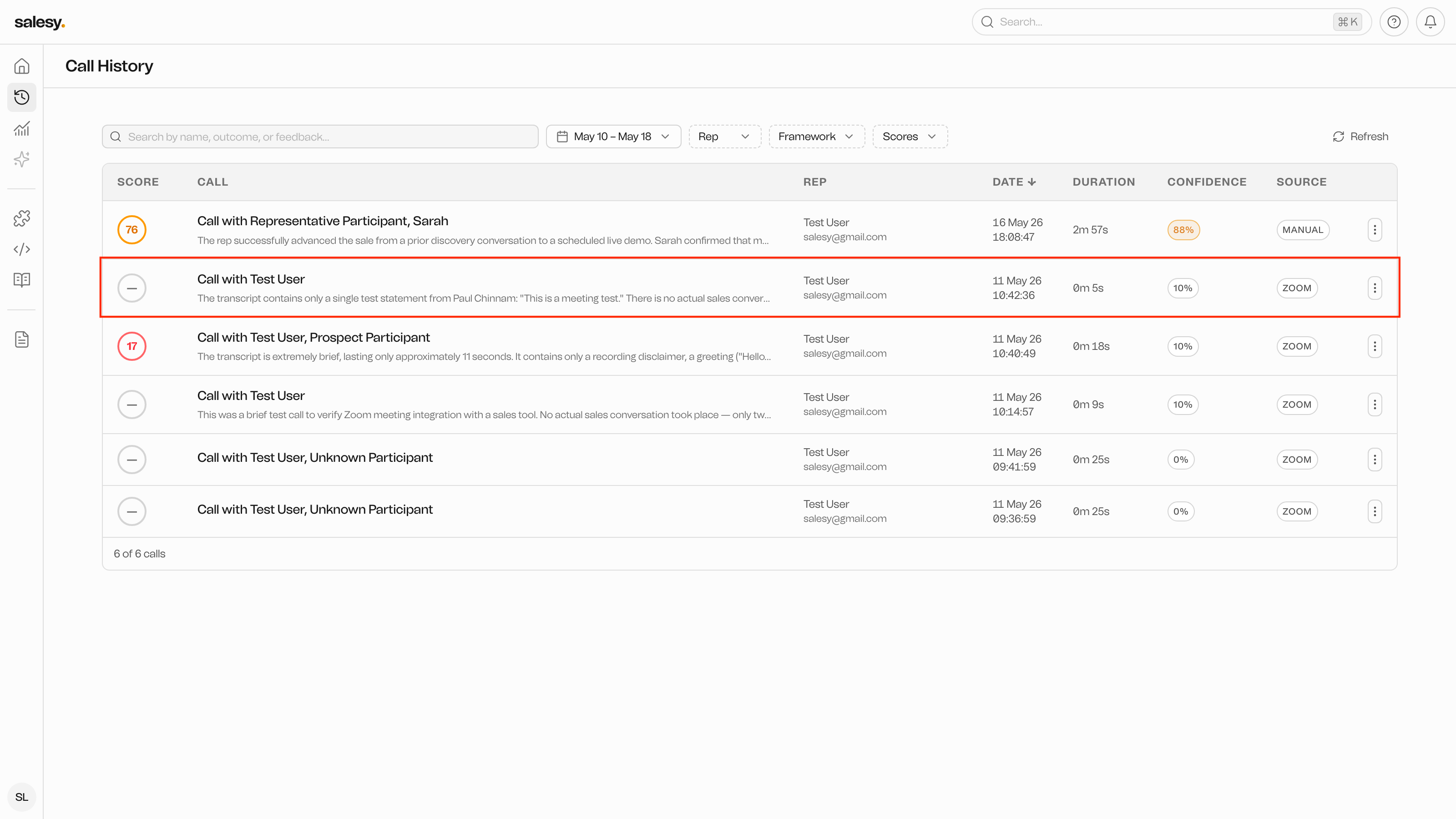Screen dimensions: 1456x819
Task: Open the document page icon in sidebar
Action: click(21, 340)
